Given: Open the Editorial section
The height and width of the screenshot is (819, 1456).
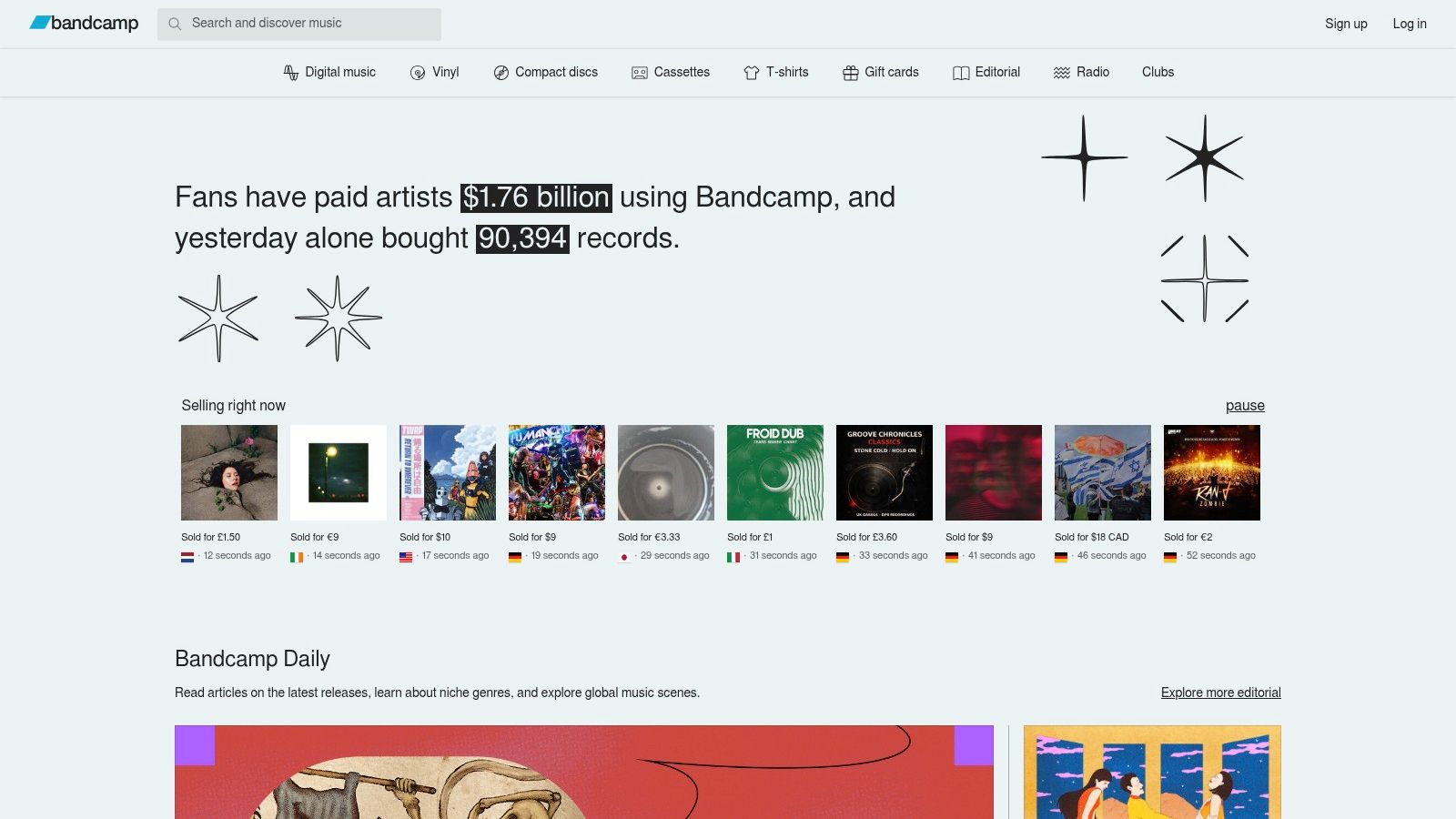Looking at the screenshot, I should tap(986, 72).
